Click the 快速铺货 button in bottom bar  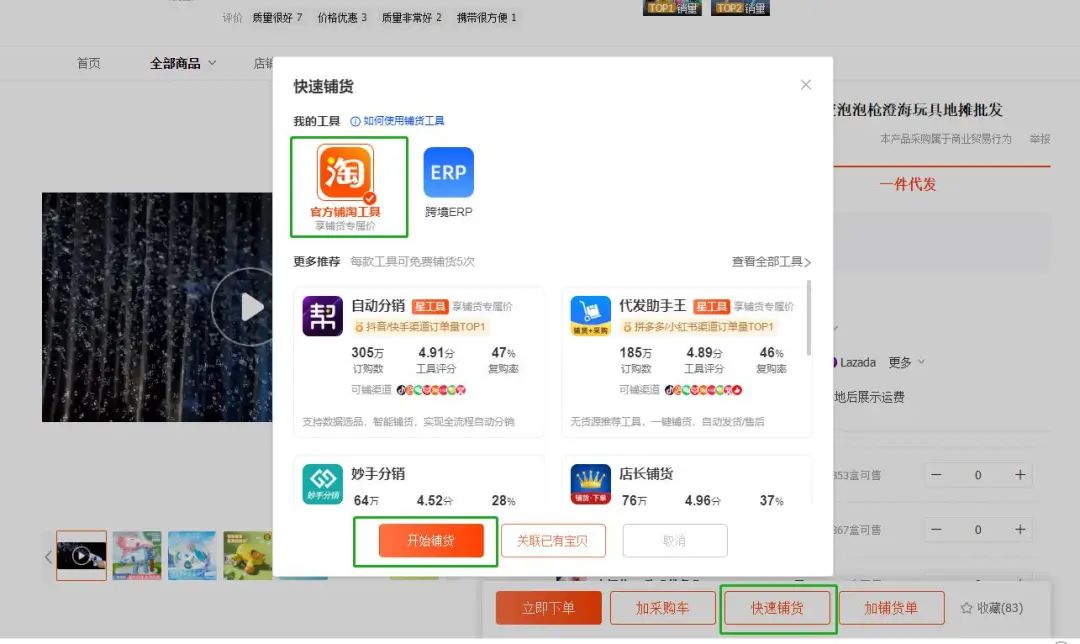(777, 608)
